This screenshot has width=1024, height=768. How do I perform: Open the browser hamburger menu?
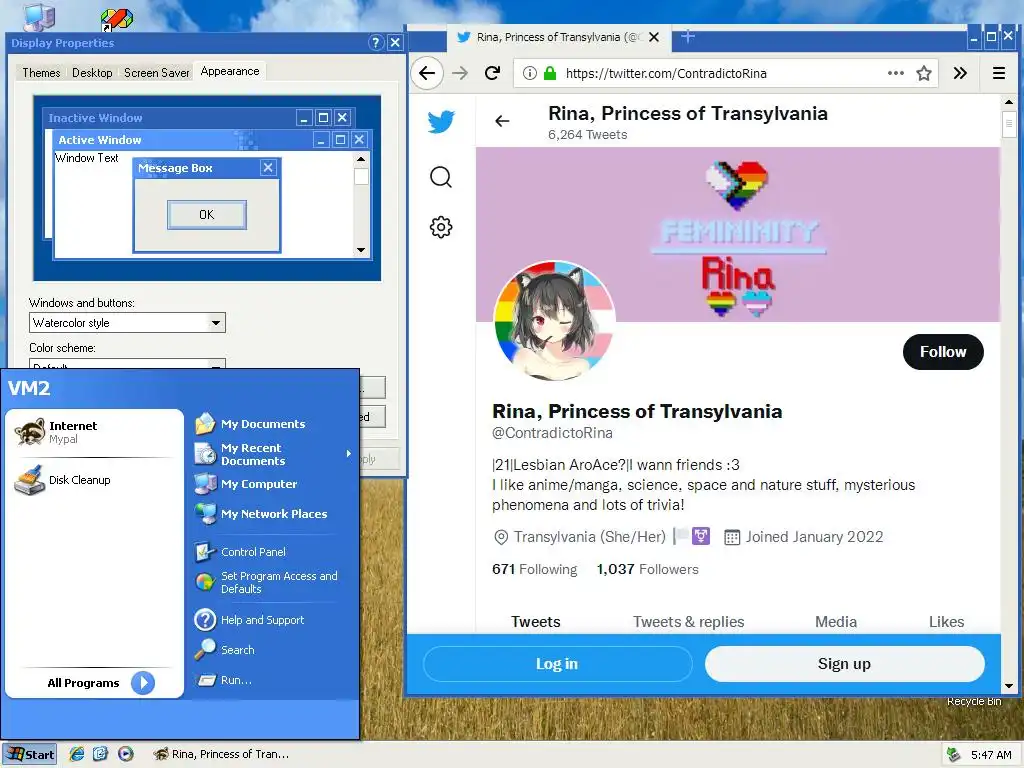click(999, 73)
